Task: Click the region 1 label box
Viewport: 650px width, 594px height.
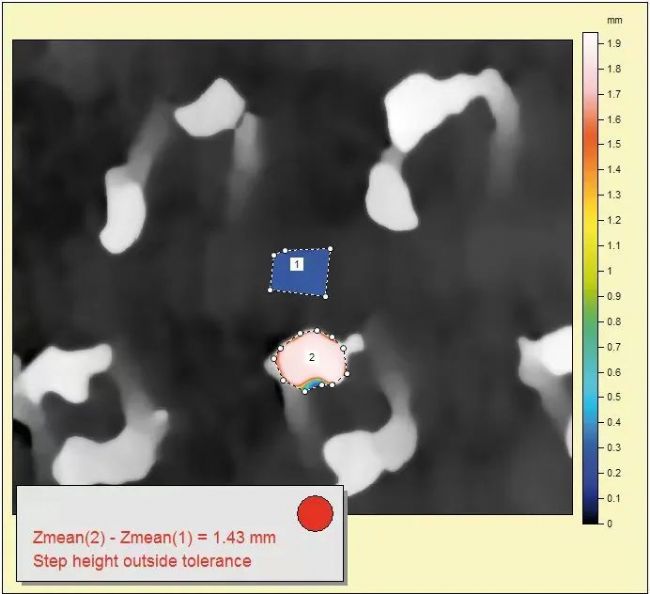Action: pyautogui.click(x=297, y=264)
